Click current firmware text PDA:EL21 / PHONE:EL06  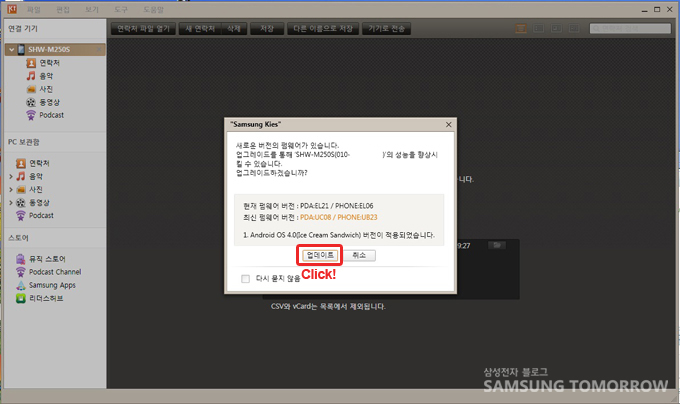pos(337,206)
